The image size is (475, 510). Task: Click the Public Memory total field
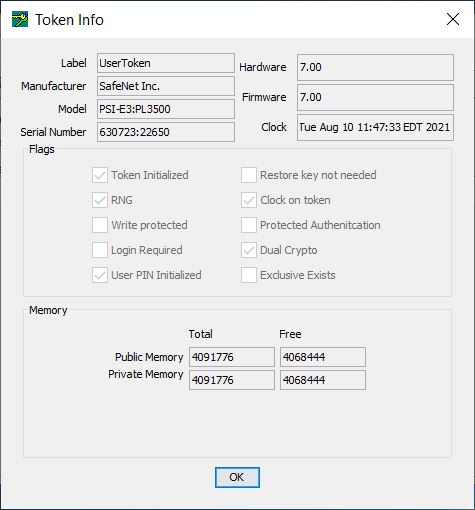[232, 357]
